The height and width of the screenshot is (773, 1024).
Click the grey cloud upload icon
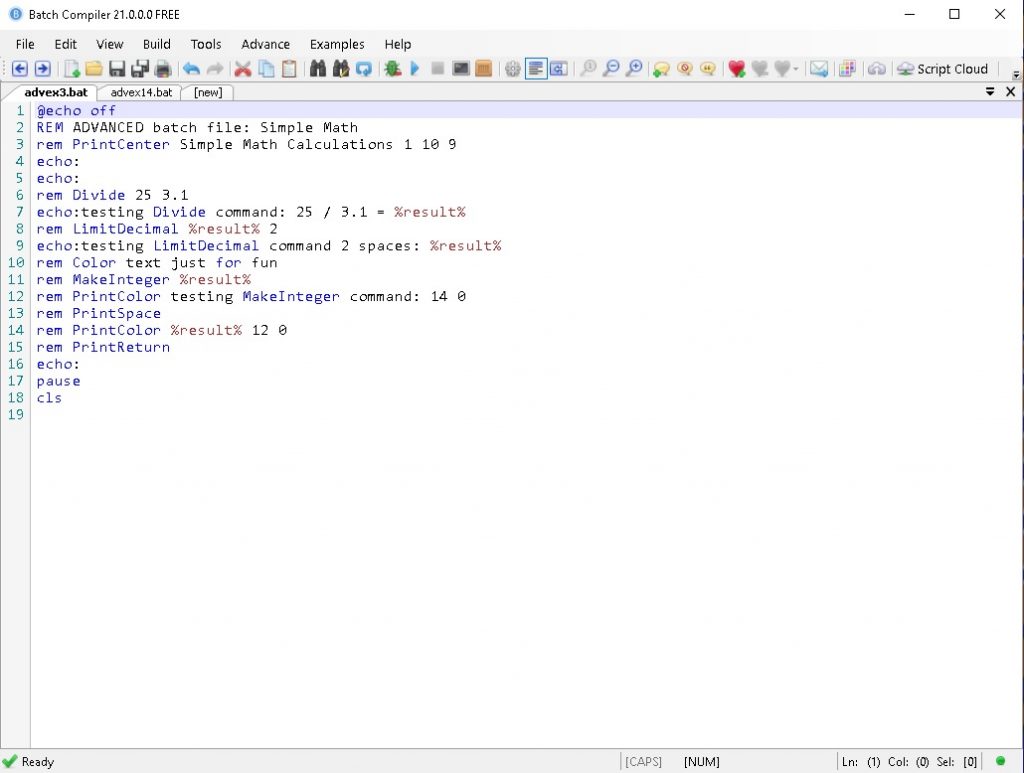(876, 69)
